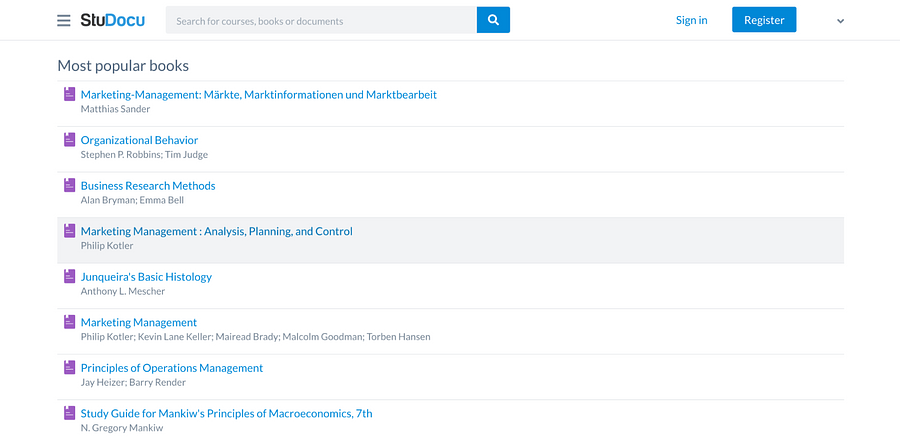The width and height of the screenshot is (900, 444).
Task: Click author text Stephen P. Robbins; Tim Judge
Action: pos(145,155)
